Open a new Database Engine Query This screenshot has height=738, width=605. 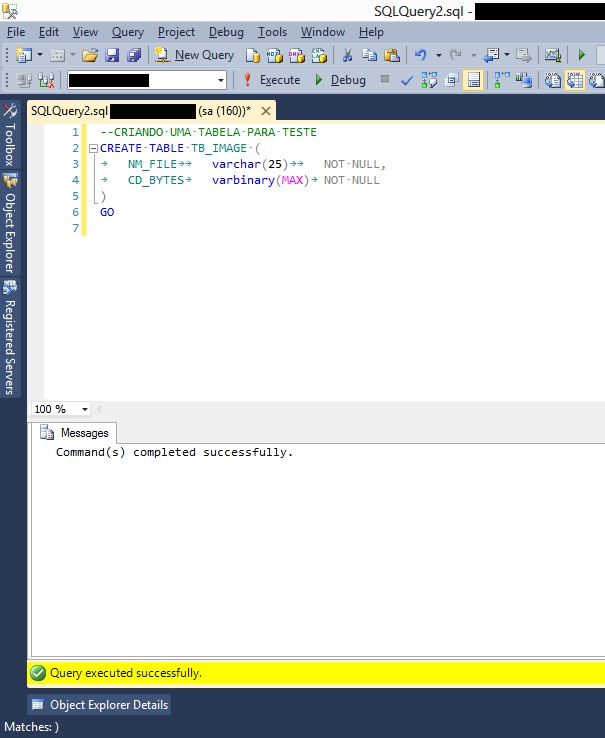(253, 56)
